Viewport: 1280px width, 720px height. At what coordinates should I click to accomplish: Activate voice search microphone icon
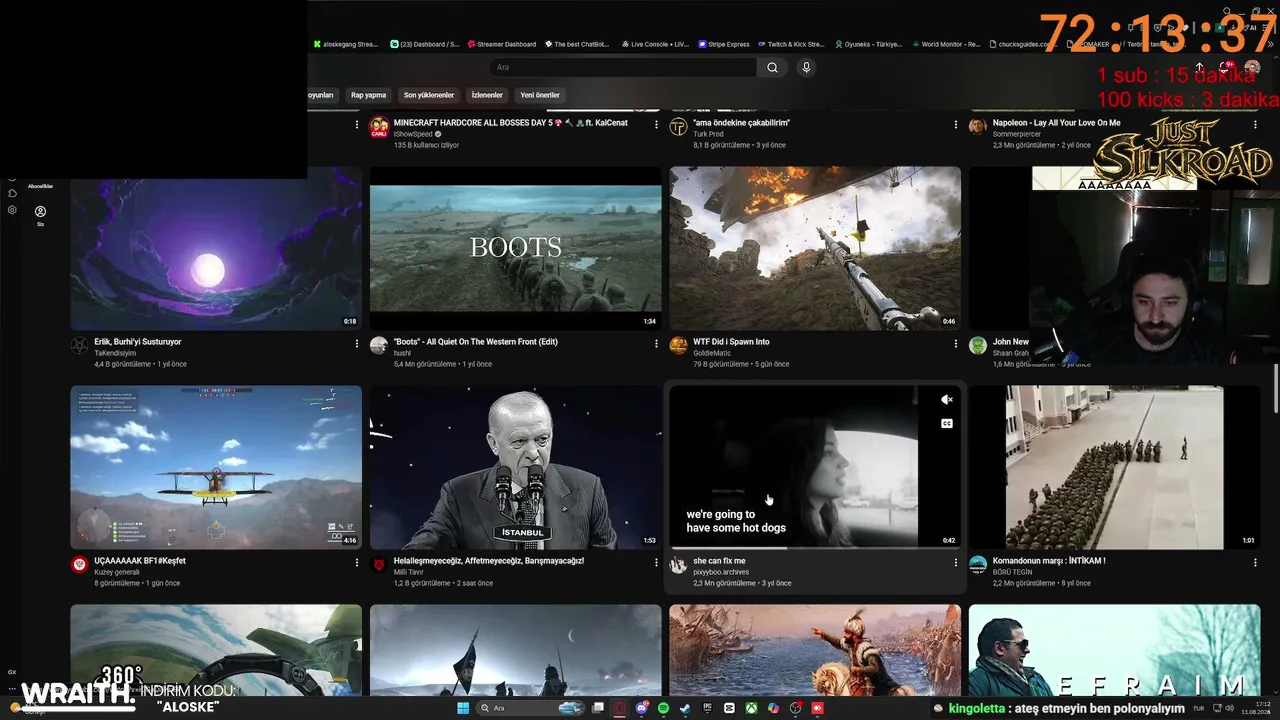pos(806,67)
